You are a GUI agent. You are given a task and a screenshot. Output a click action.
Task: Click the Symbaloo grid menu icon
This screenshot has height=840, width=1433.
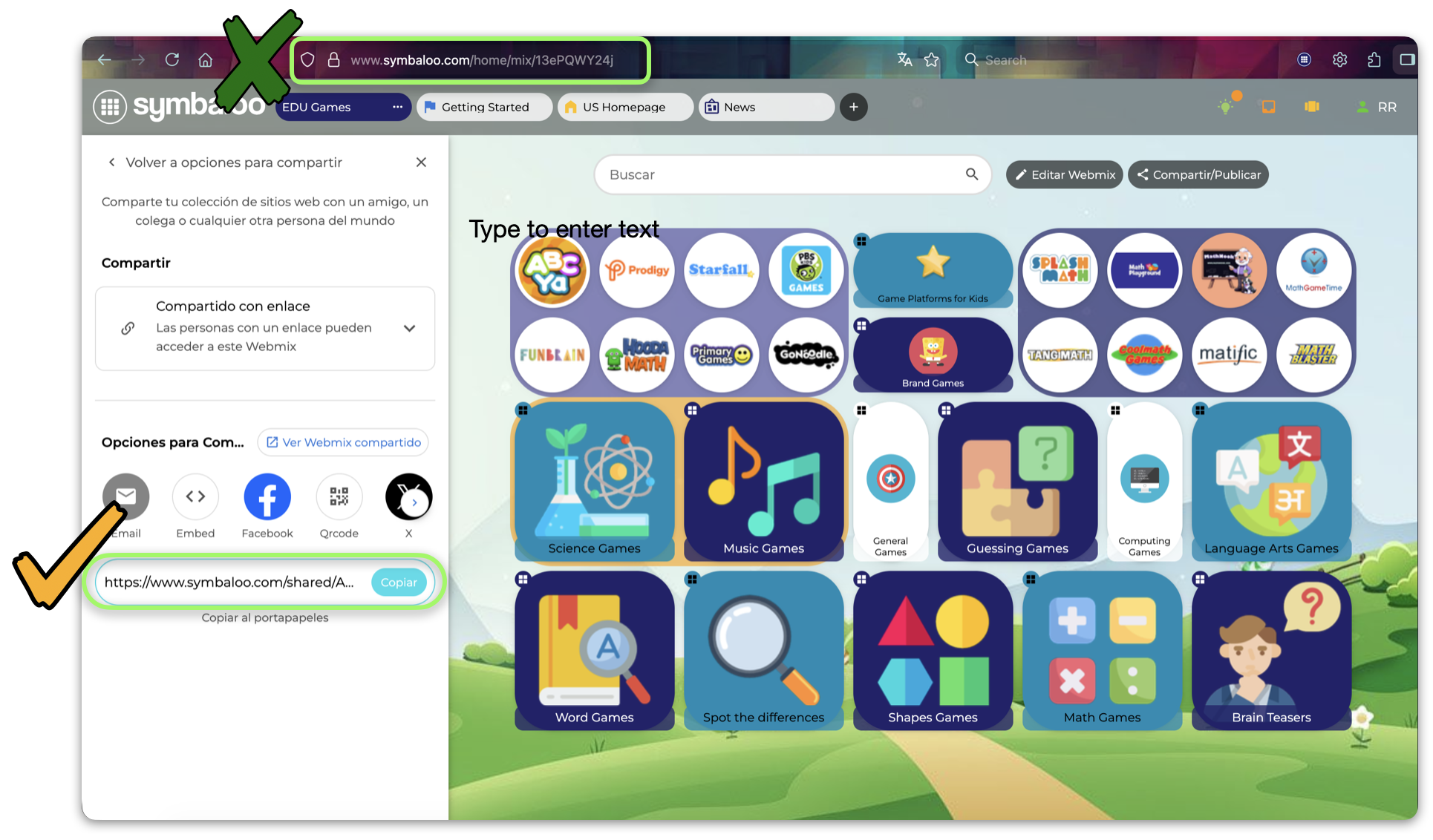click(110, 107)
